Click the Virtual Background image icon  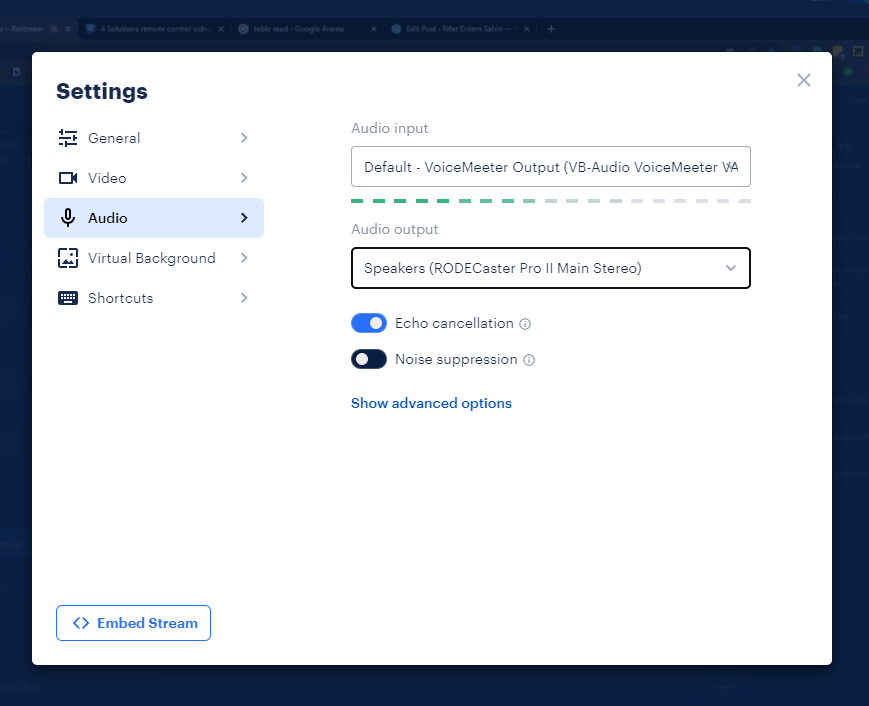[x=68, y=258]
